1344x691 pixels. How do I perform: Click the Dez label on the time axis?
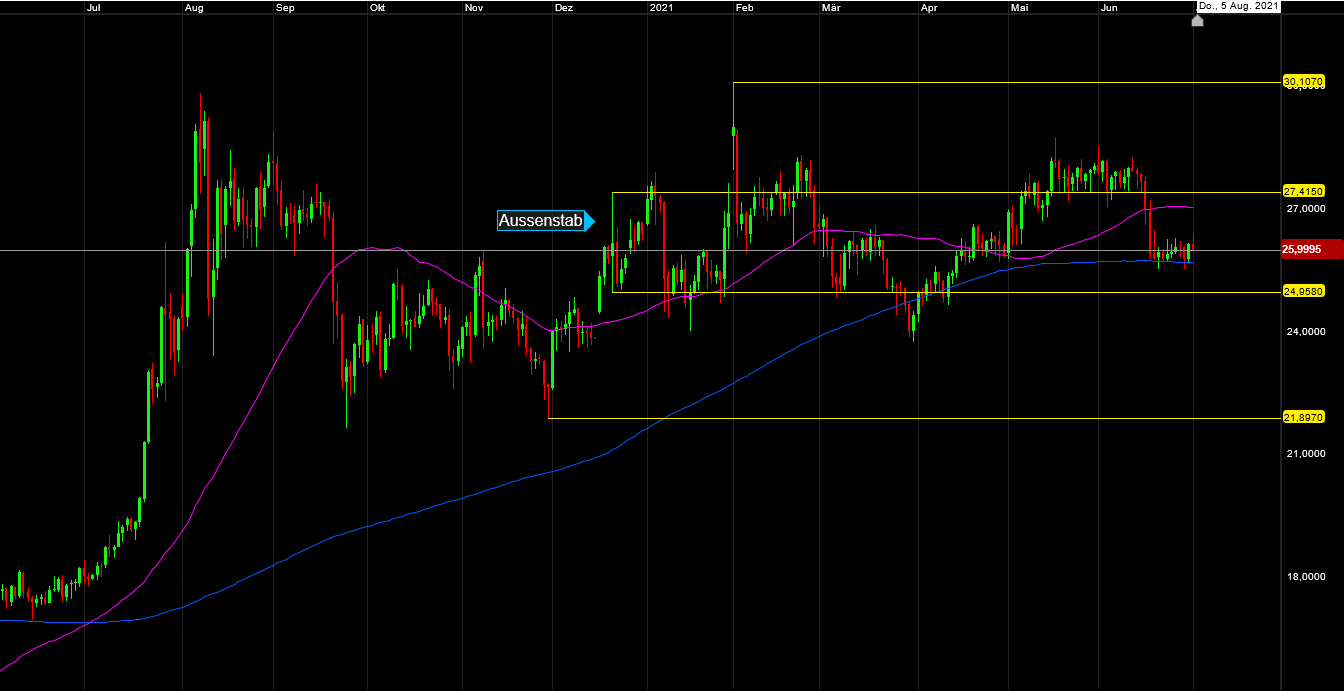pos(563,7)
